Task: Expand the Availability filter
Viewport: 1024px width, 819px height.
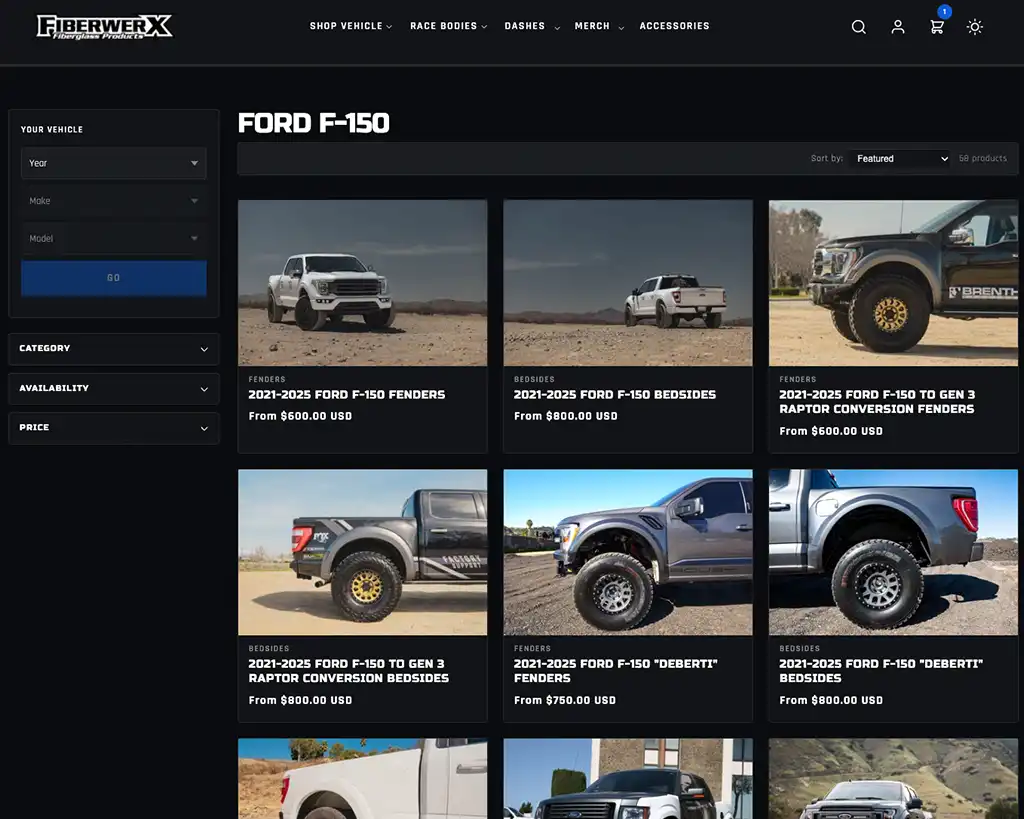Action: [114, 389]
